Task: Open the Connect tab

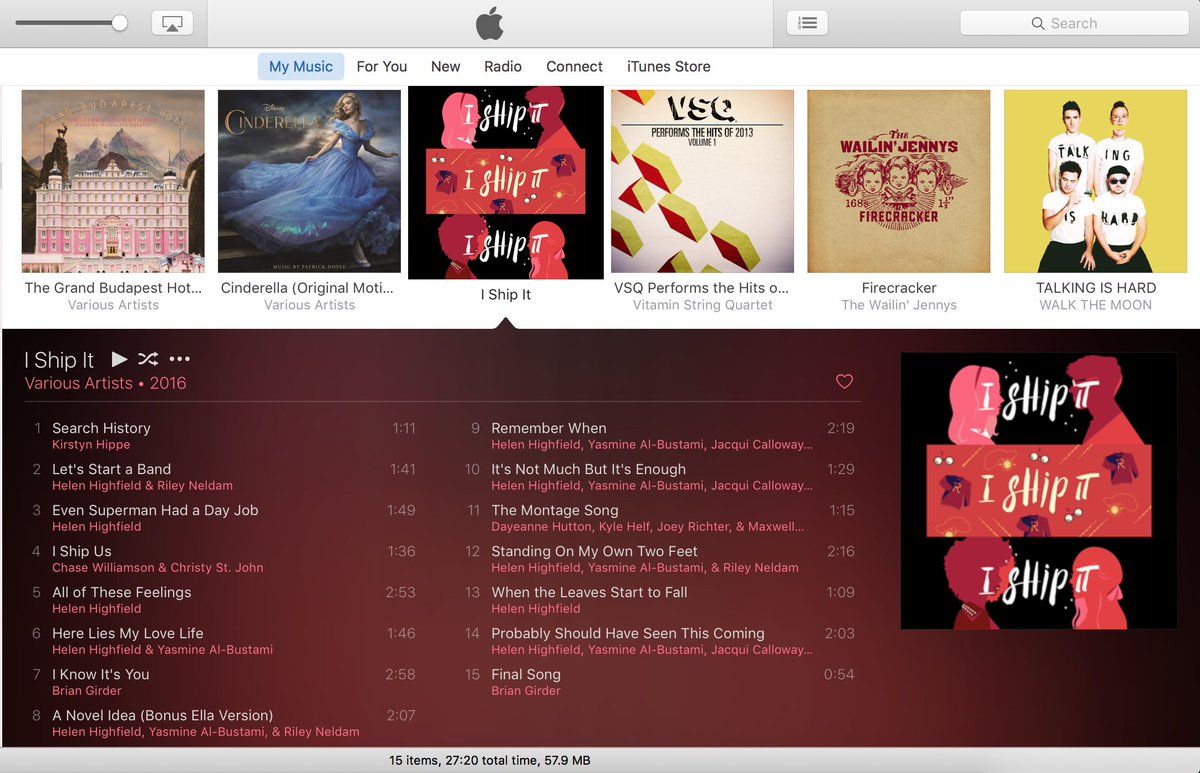Action: coord(574,66)
